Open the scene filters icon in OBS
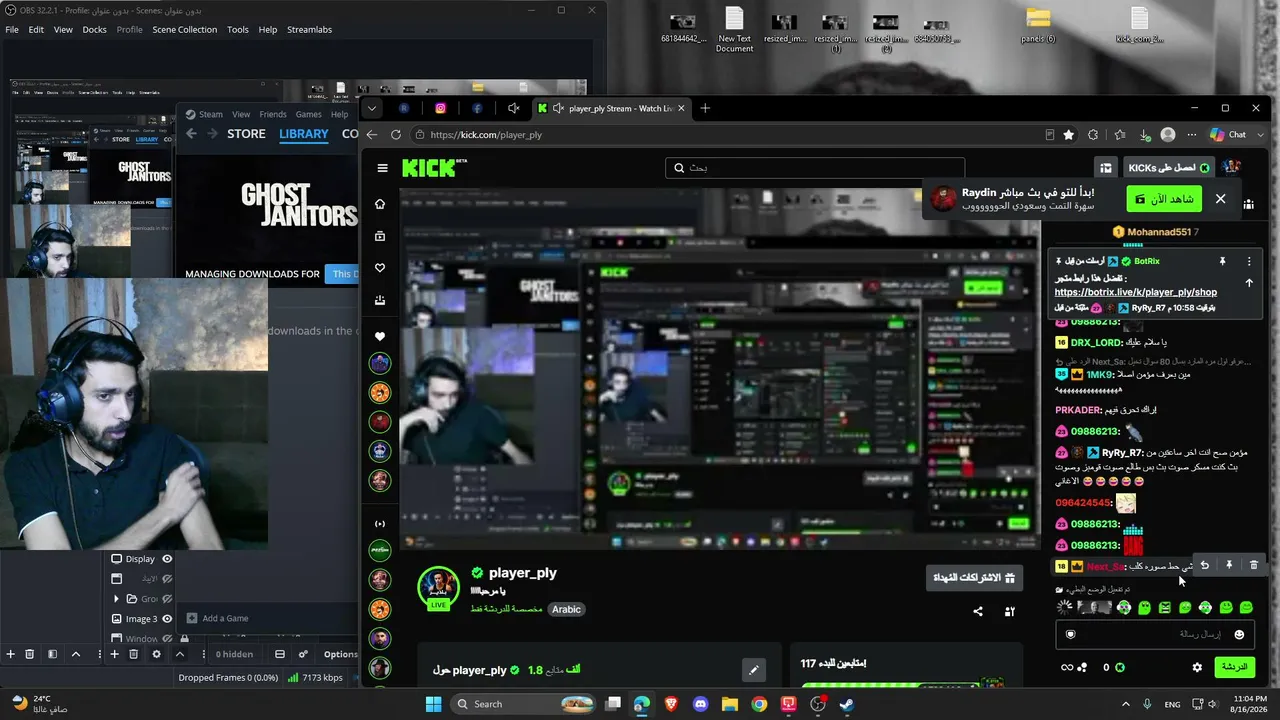 click(x=52, y=654)
